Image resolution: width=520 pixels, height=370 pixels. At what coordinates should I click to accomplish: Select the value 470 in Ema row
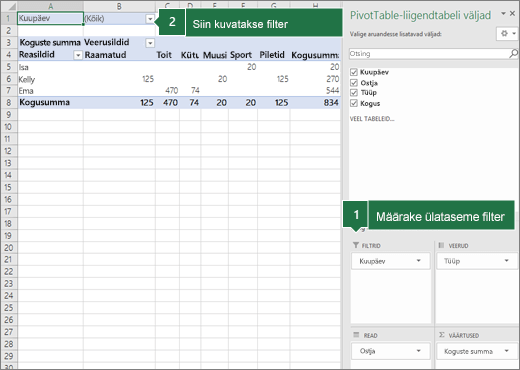point(167,91)
